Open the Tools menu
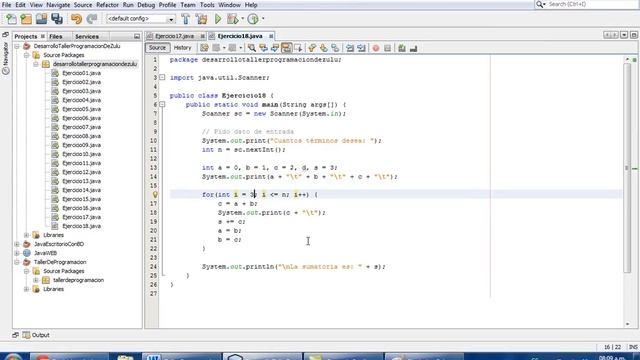 click(x=207, y=5)
